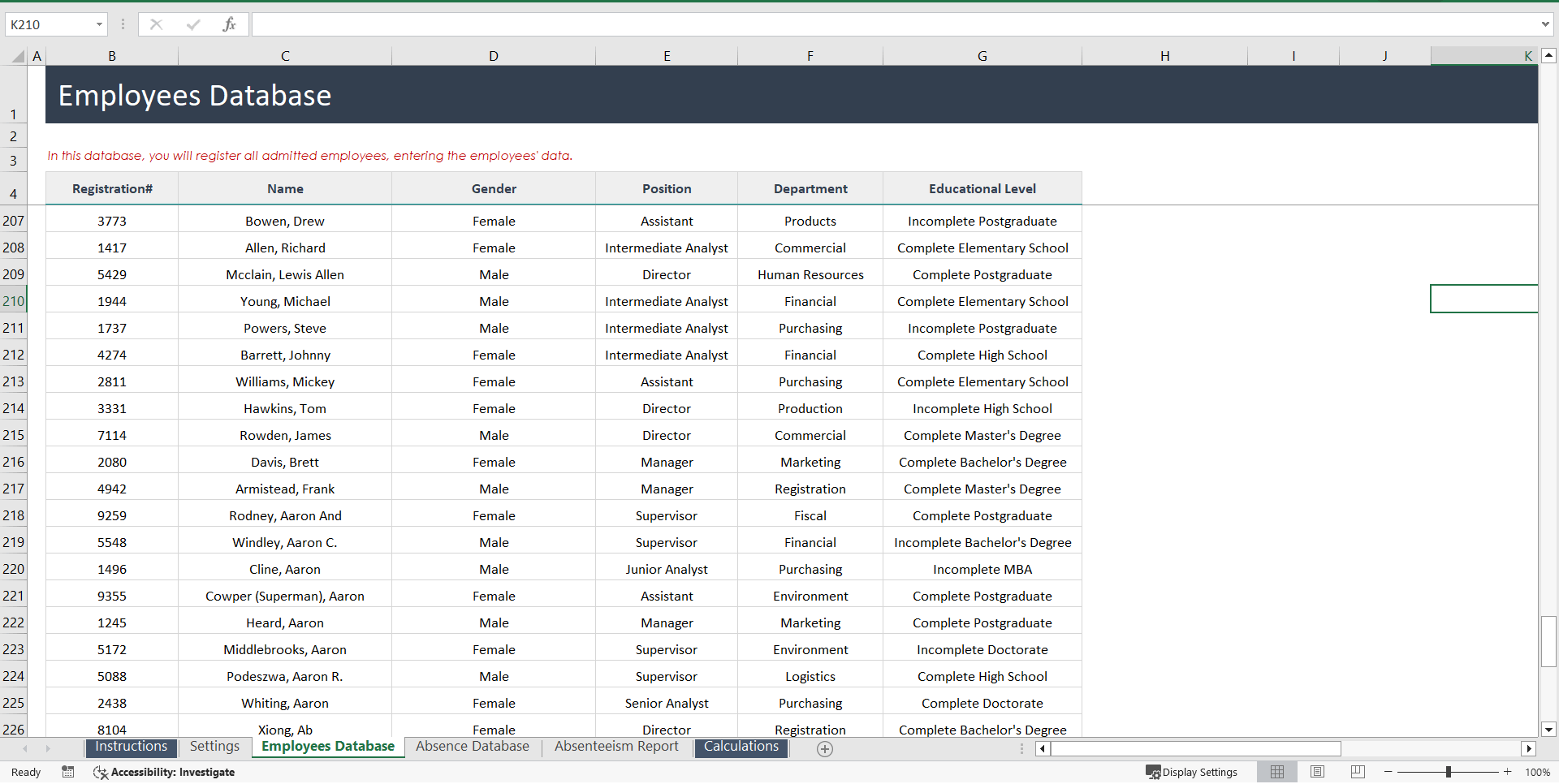Click the Fiscal department cell
1559x784 pixels.
pos(810,515)
